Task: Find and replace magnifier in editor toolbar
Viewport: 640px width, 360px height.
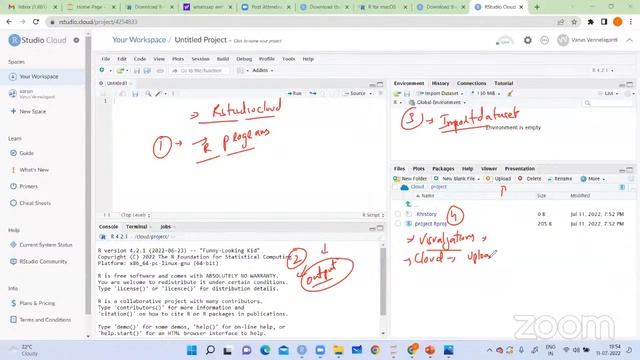Action: click(x=148, y=93)
